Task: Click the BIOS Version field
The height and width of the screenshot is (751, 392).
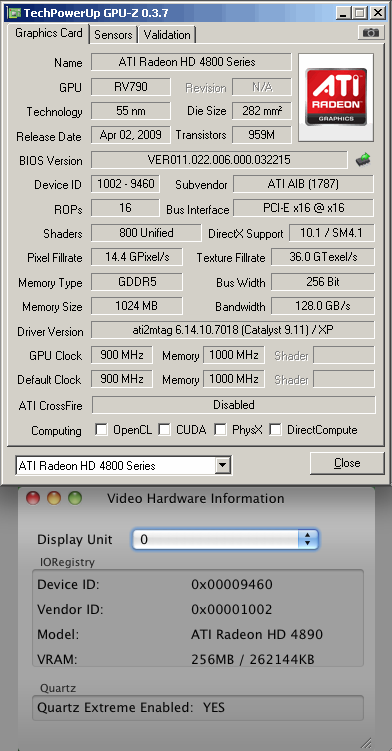Action: click(219, 160)
